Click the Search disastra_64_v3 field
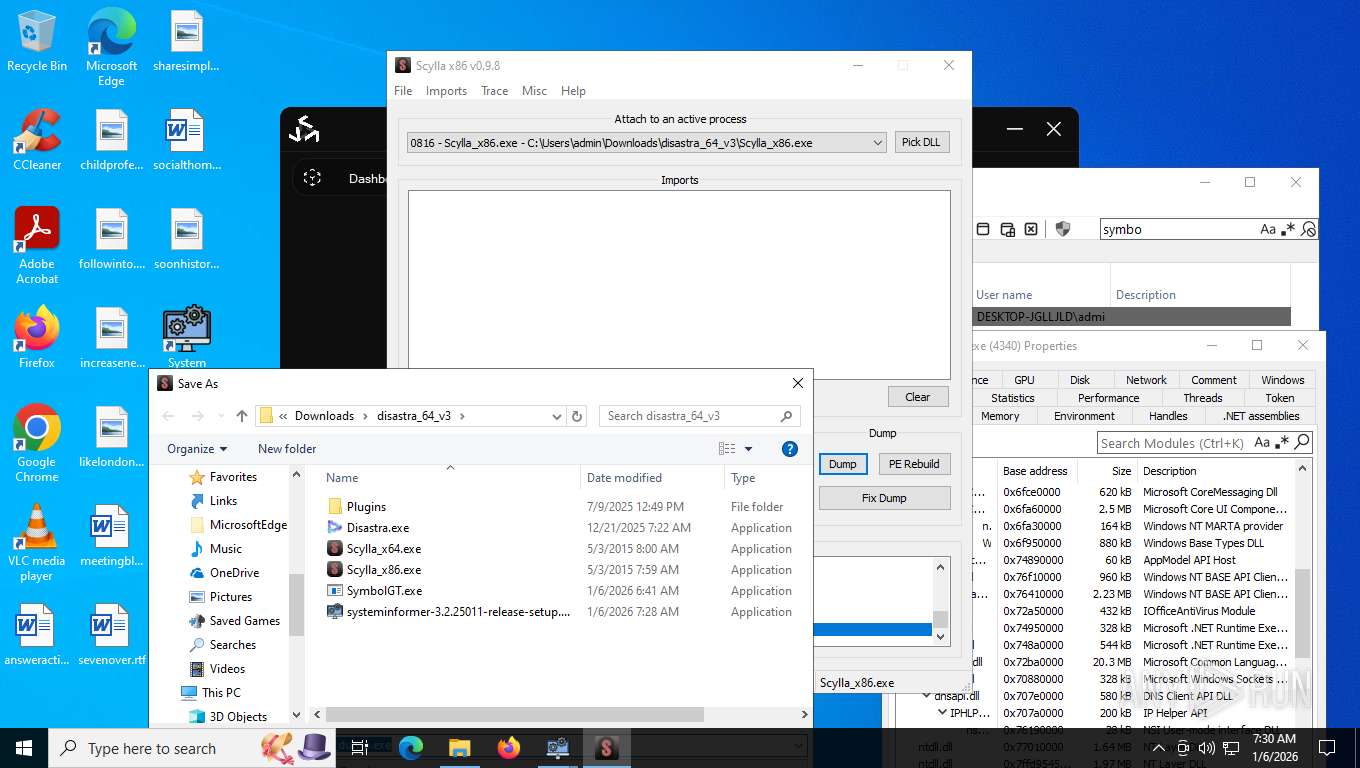Viewport: 1360px width, 768px height. (x=699, y=416)
